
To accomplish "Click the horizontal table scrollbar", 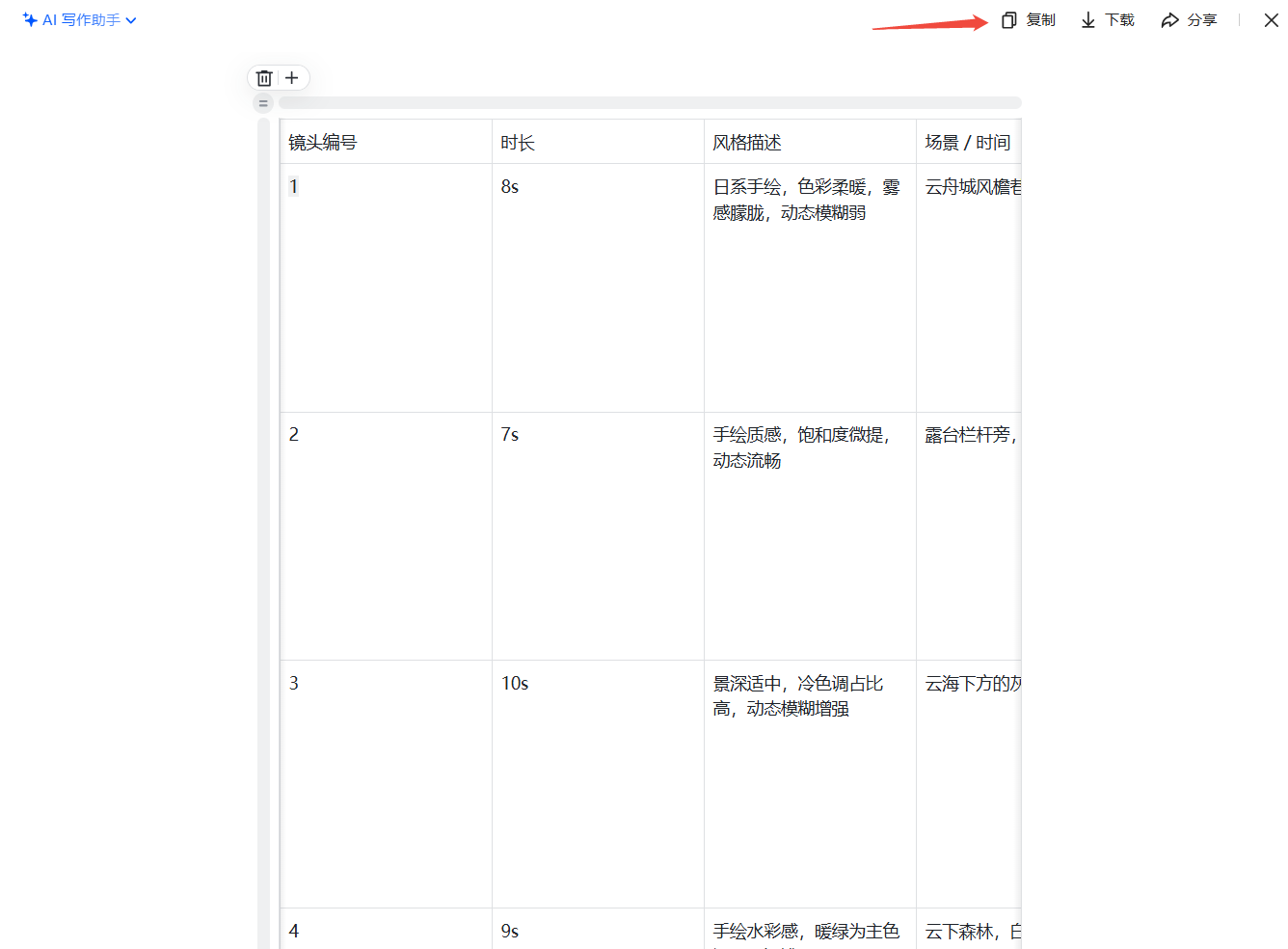I will 649,103.
